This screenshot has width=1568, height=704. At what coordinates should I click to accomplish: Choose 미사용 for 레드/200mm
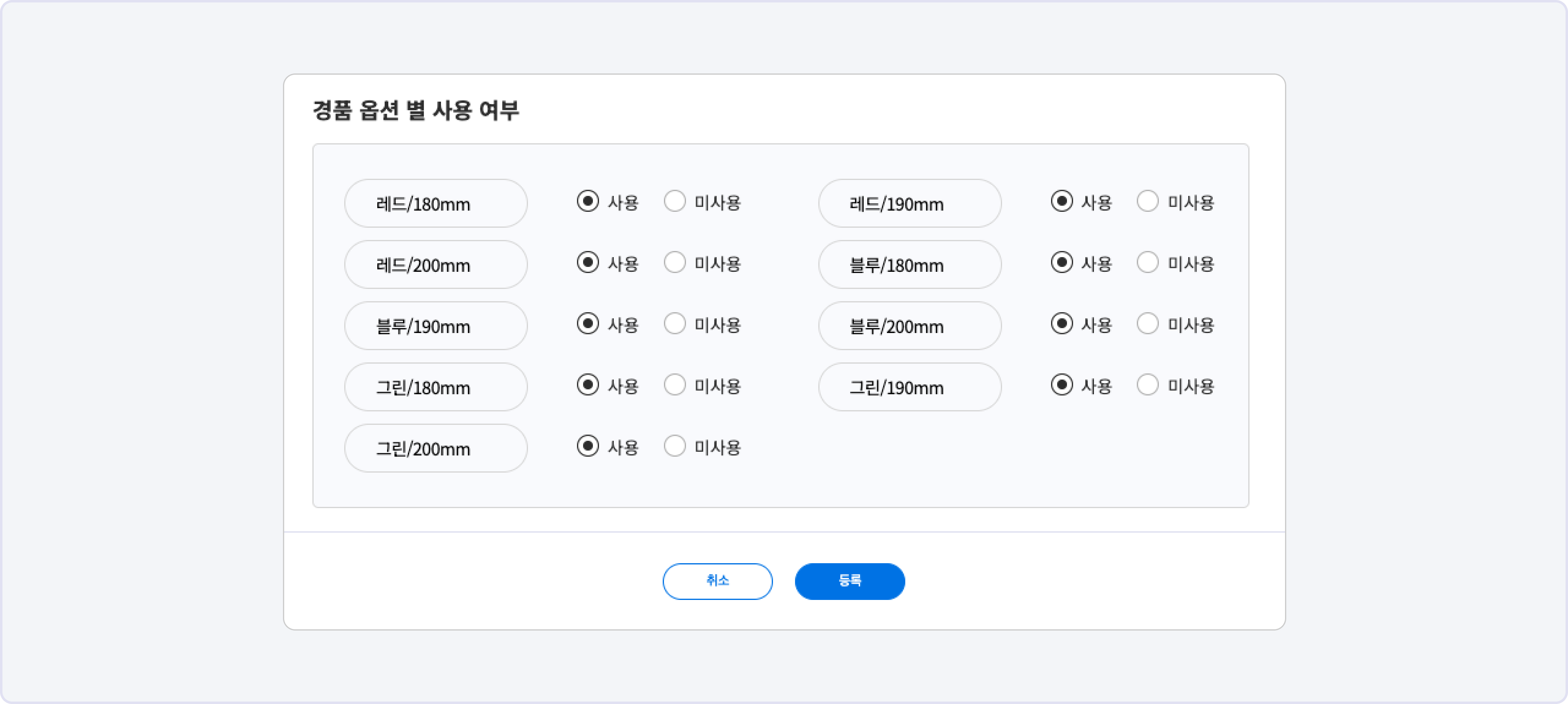point(675,263)
